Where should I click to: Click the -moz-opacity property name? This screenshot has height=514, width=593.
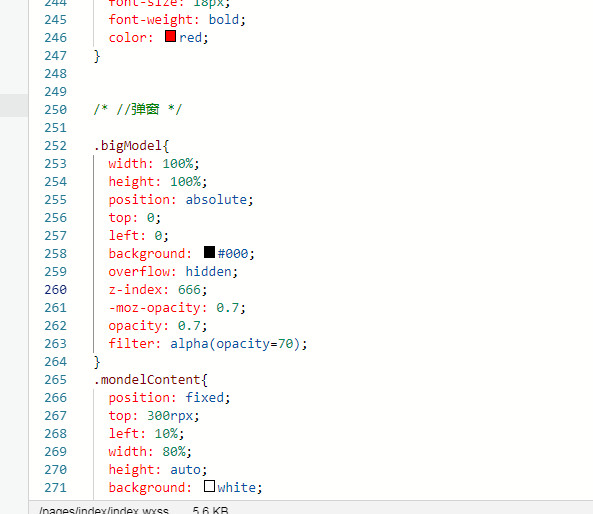154,308
